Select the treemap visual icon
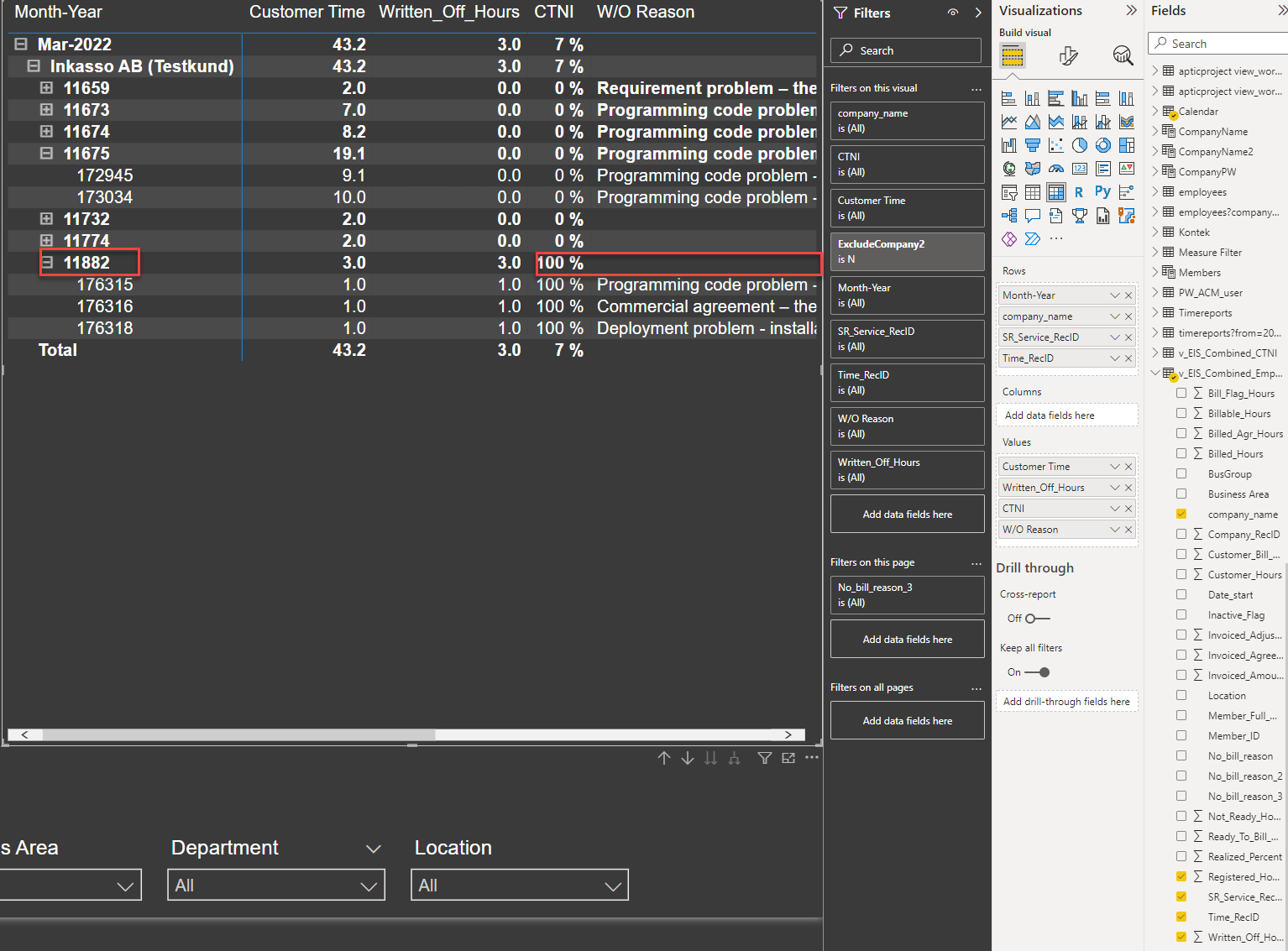The width and height of the screenshot is (1288, 951). coord(1127,145)
